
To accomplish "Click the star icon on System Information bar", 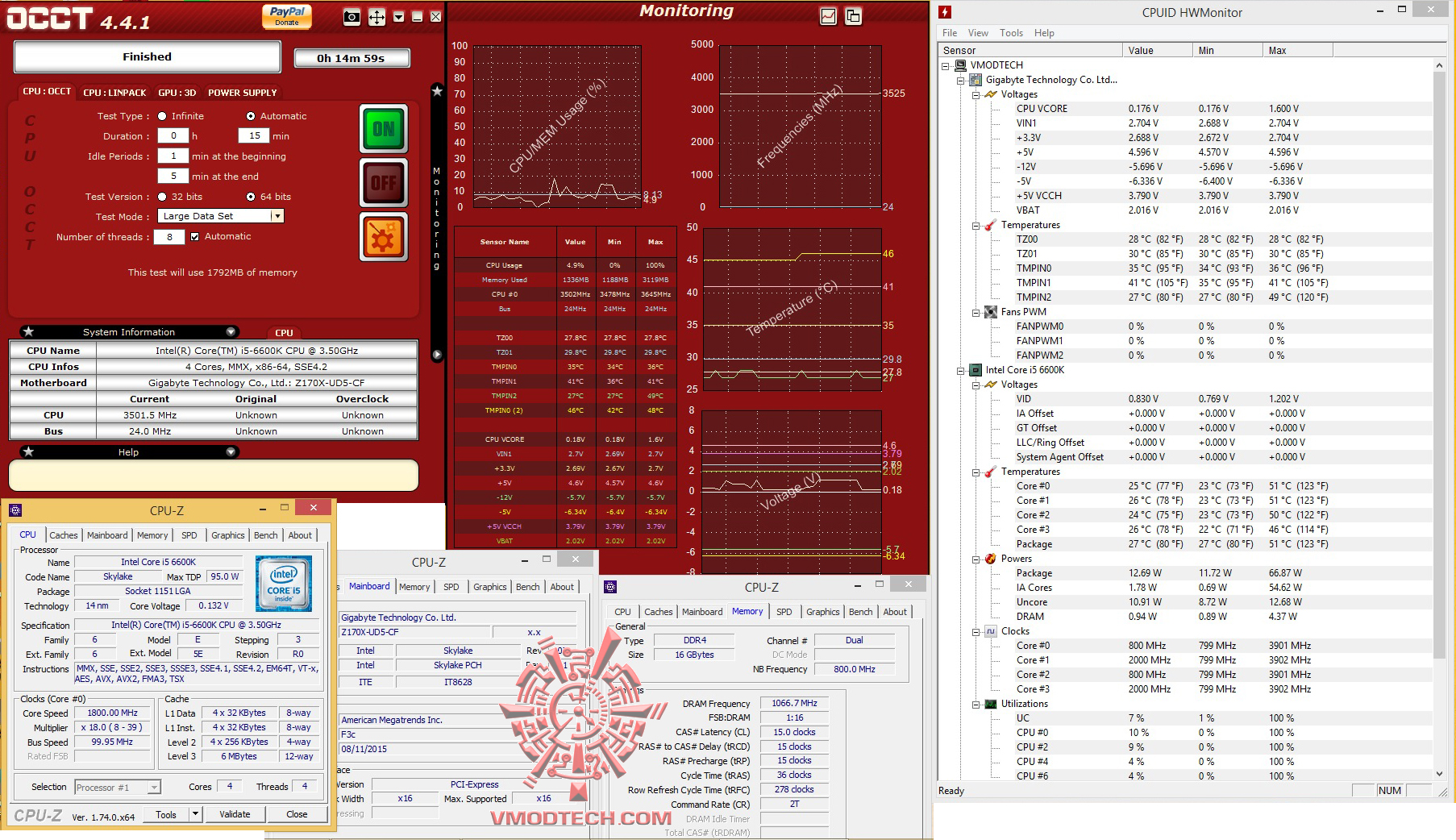I will 28,331.
